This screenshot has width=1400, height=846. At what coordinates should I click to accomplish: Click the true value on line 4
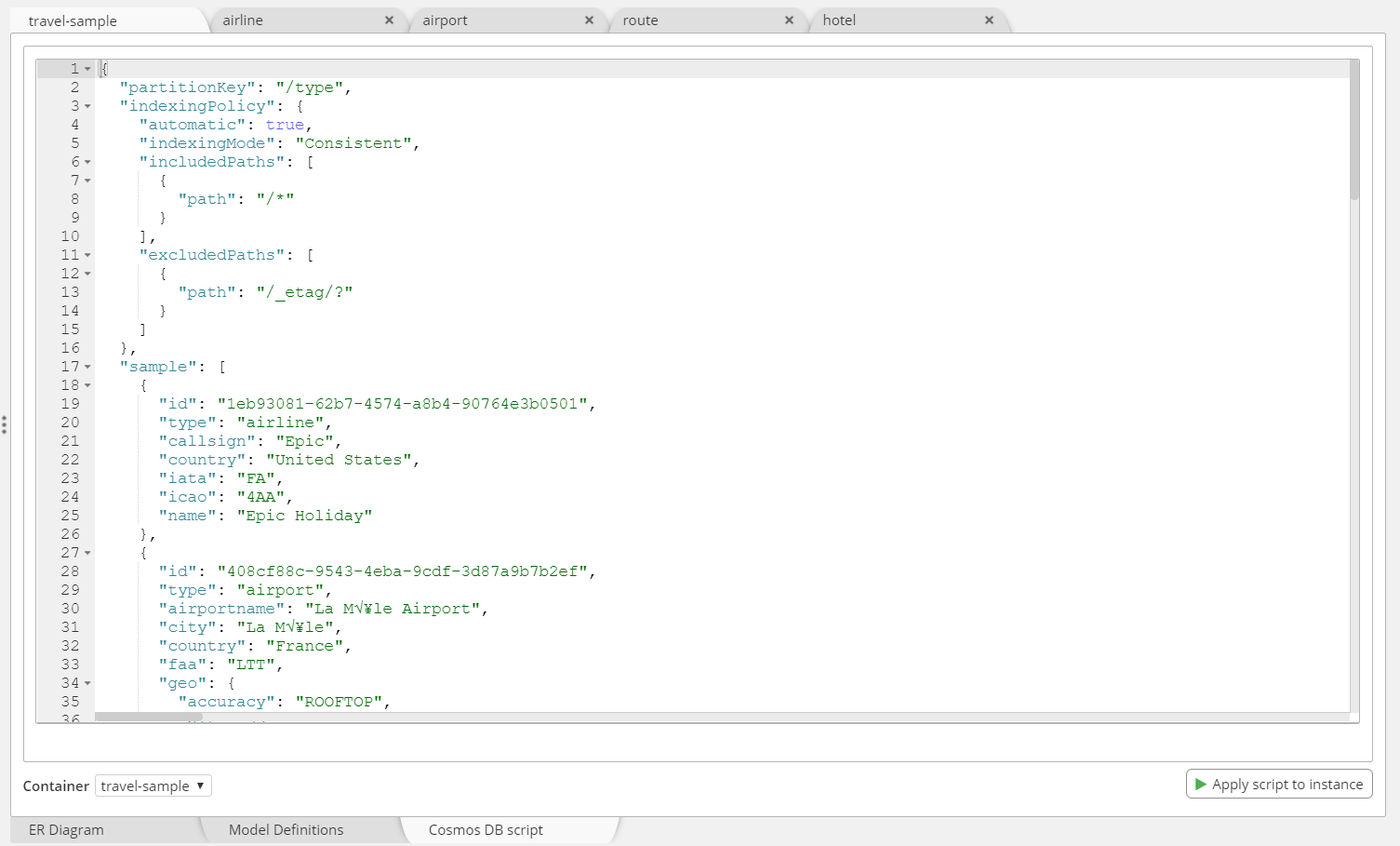tap(285, 125)
